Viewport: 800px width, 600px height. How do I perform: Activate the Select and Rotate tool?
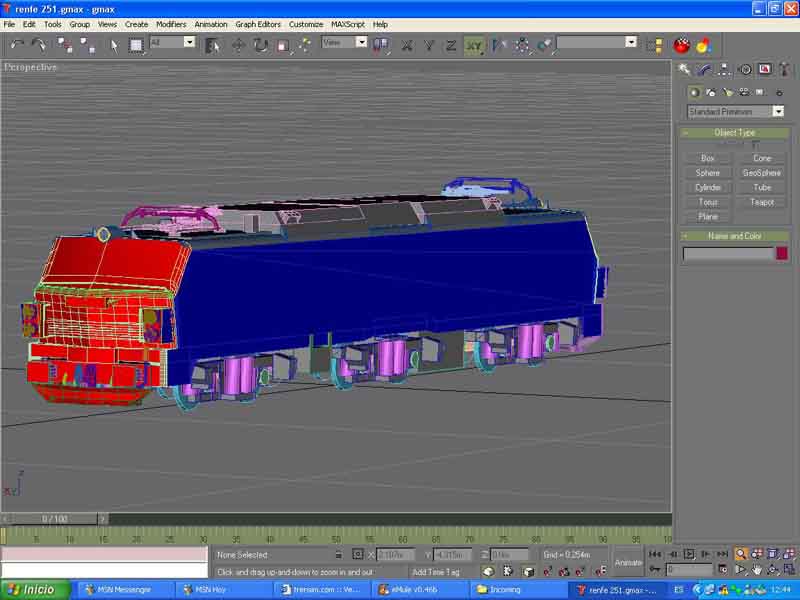(x=261, y=45)
